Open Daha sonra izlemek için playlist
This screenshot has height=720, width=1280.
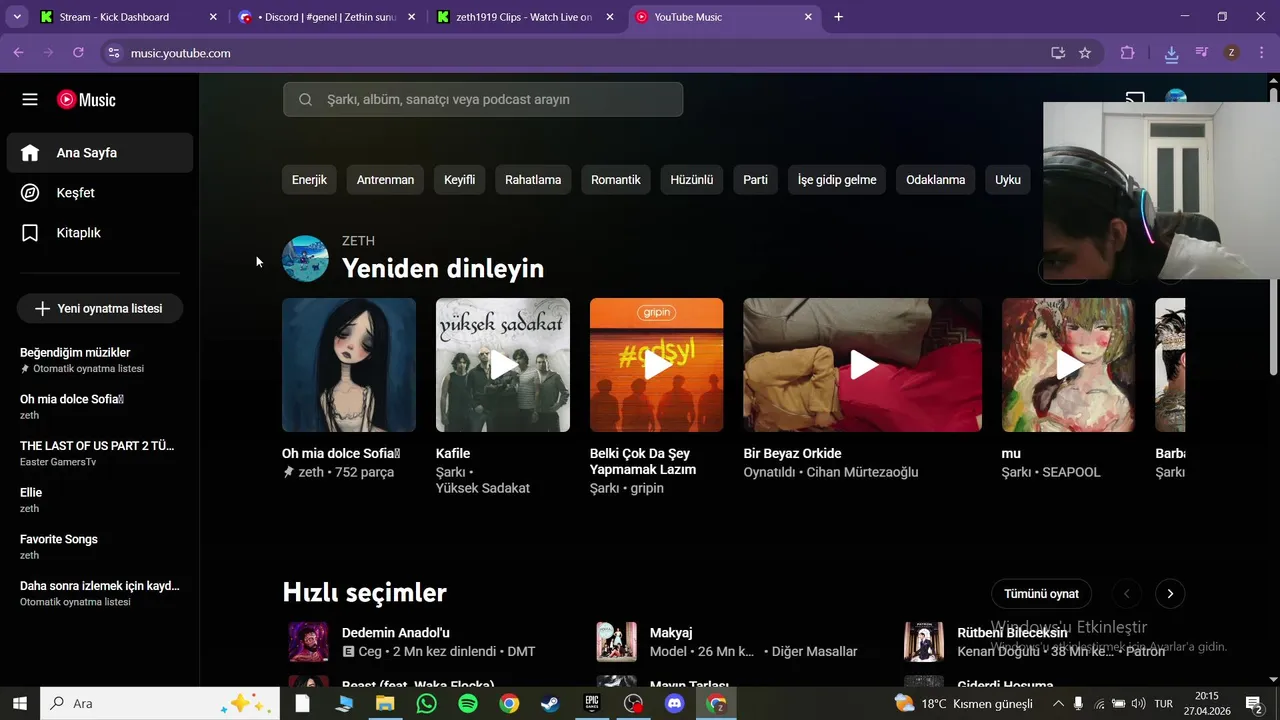pos(100,593)
